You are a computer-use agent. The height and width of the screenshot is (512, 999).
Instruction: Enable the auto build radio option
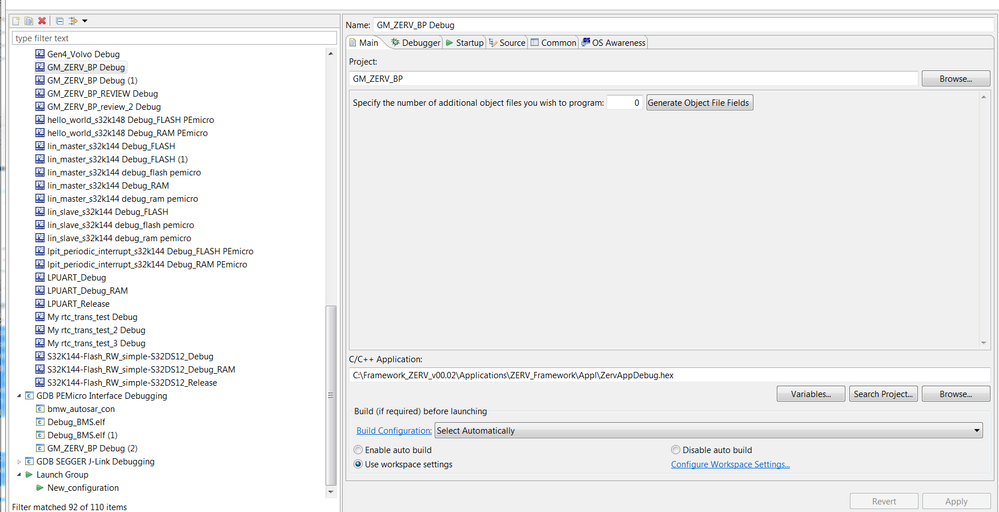click(x=360, y=450)
